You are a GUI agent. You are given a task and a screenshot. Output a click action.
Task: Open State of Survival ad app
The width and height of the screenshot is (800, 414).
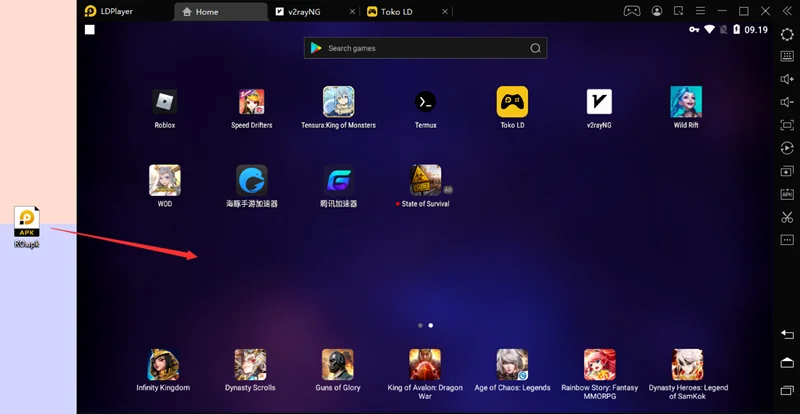click(x=426, y=180)
